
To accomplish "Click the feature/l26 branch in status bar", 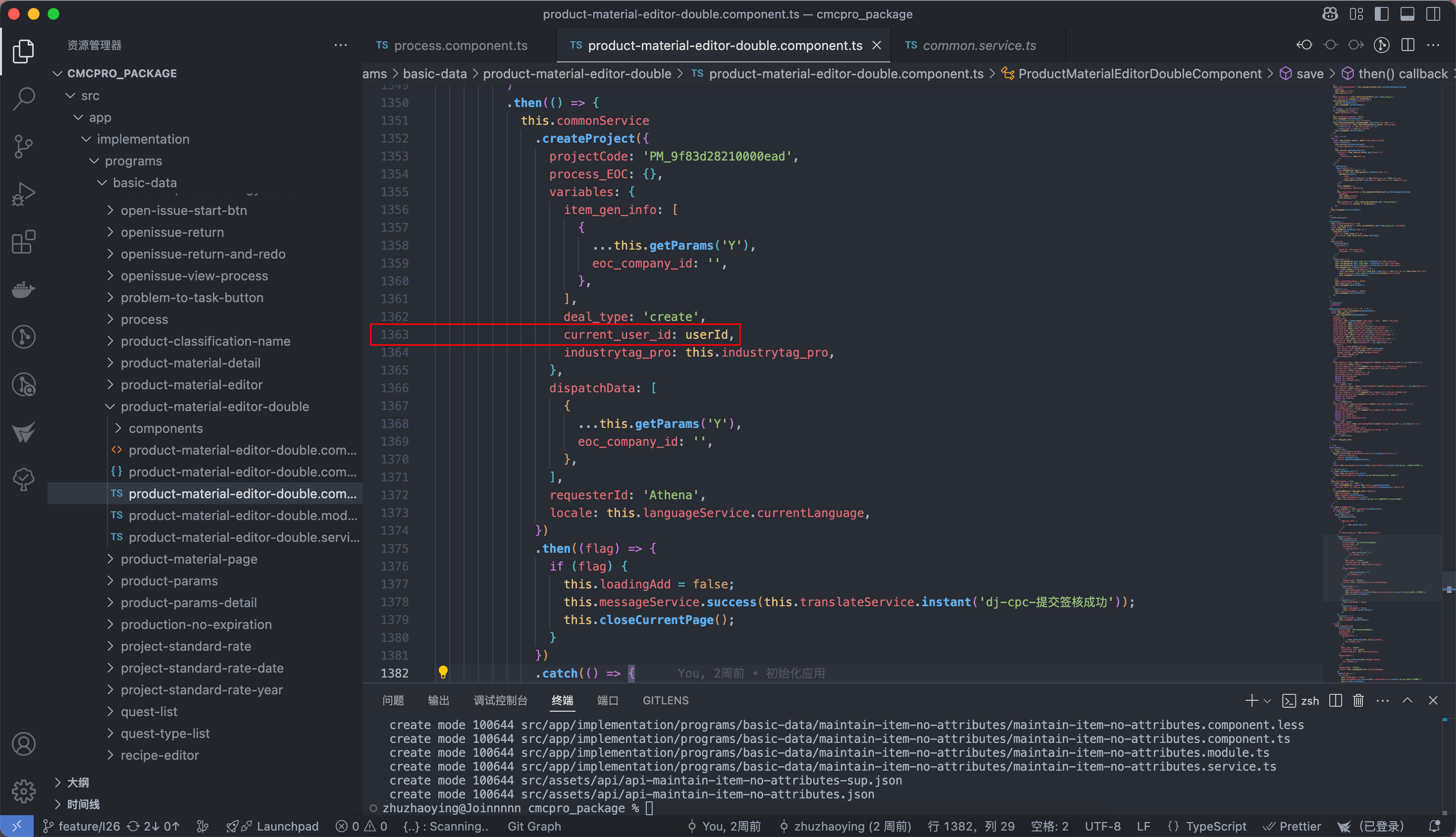I will [x=82, y=826].
